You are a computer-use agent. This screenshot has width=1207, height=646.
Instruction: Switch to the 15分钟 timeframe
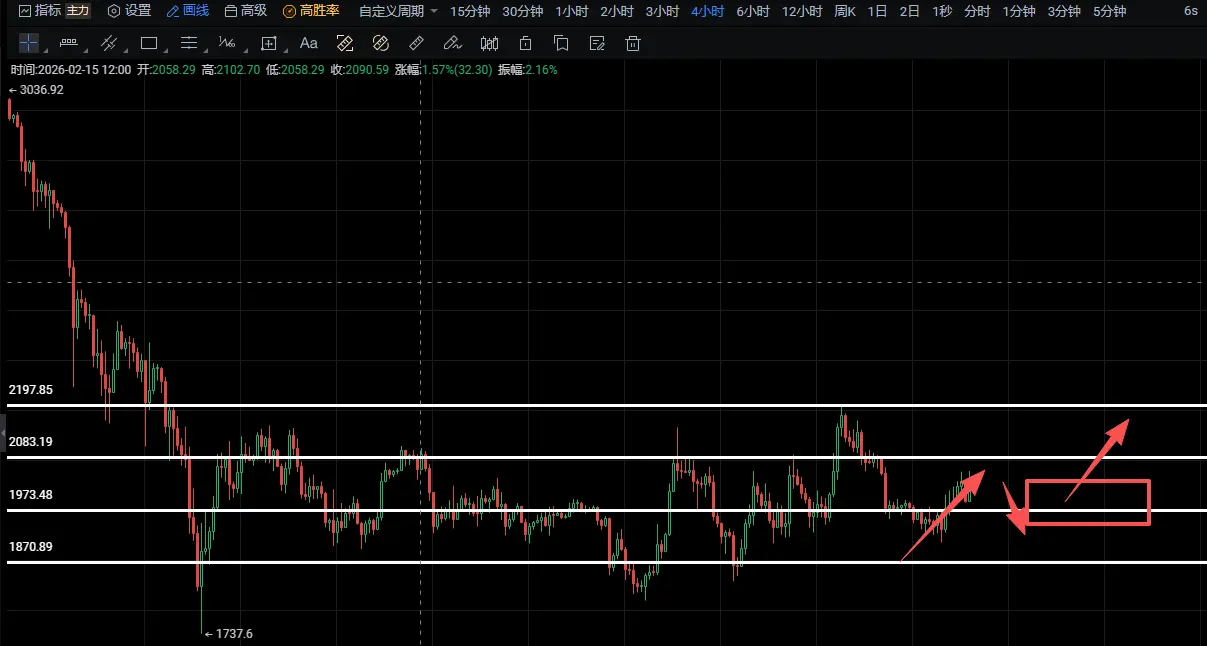click(470, 11)
